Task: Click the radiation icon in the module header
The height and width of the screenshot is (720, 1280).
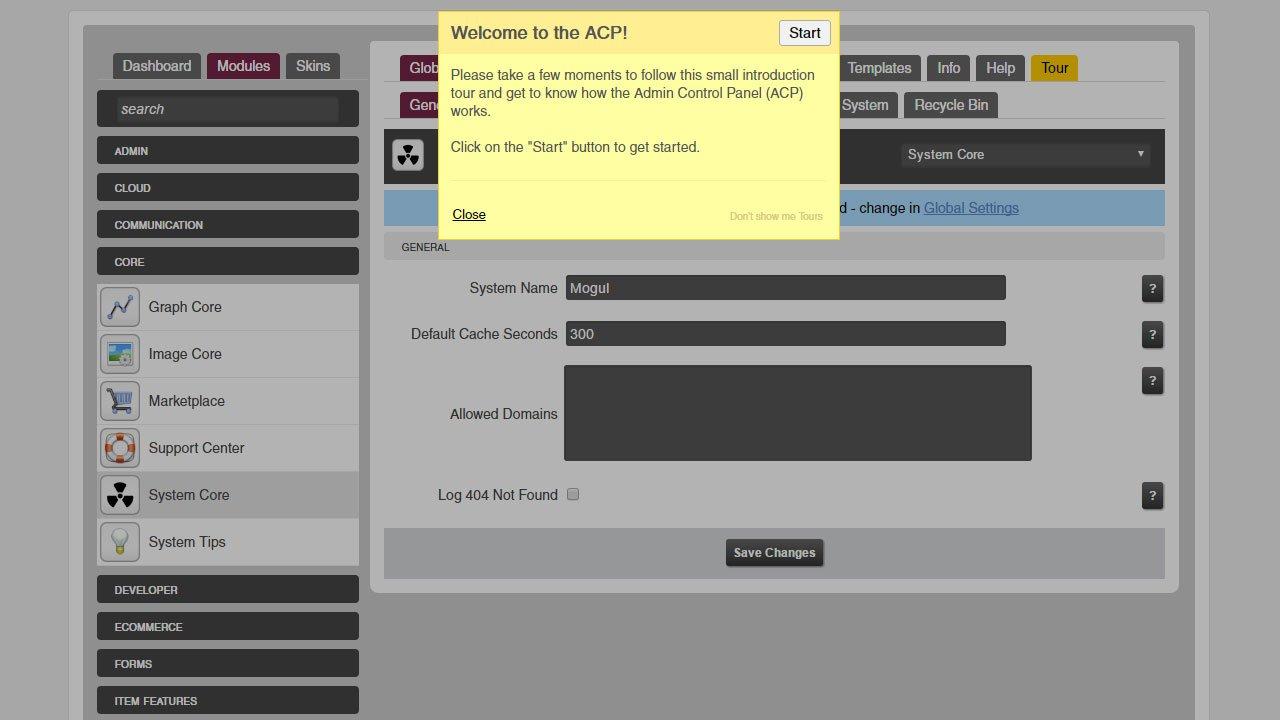Action: [x=408, y=155]
